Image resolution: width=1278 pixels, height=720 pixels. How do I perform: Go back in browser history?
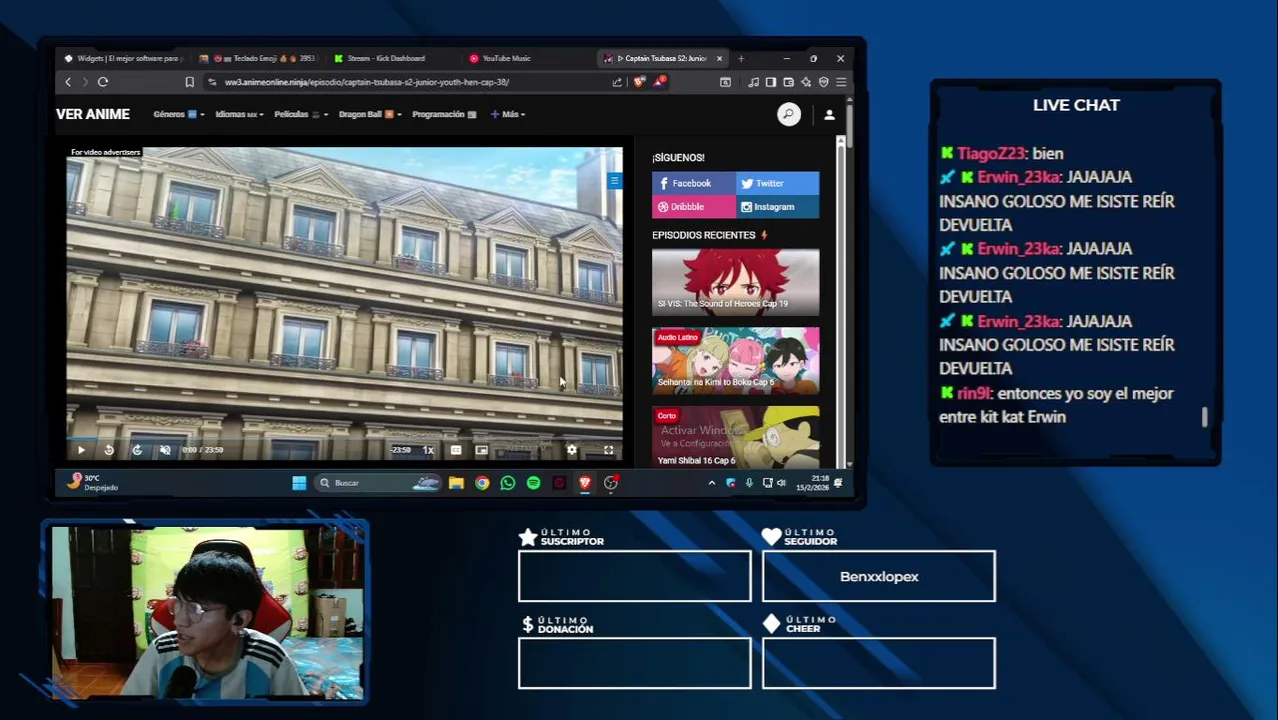tap(67, 82)
